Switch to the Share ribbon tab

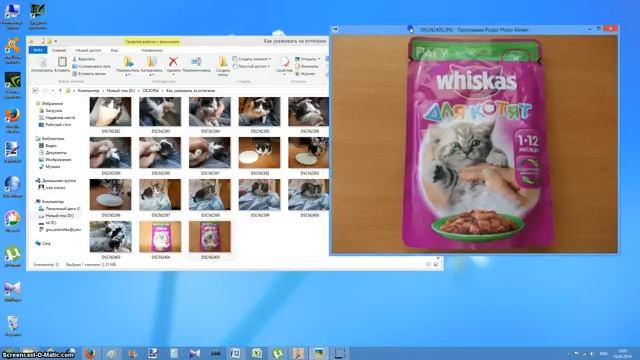tap(88, 50)
